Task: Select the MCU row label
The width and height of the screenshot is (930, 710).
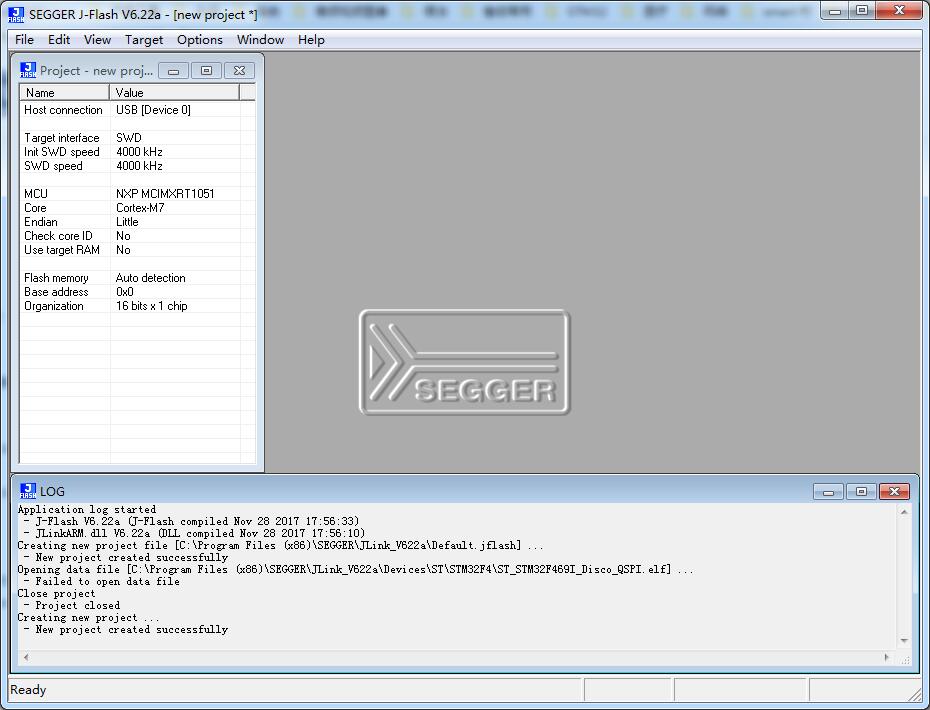Action: point(36,194)
